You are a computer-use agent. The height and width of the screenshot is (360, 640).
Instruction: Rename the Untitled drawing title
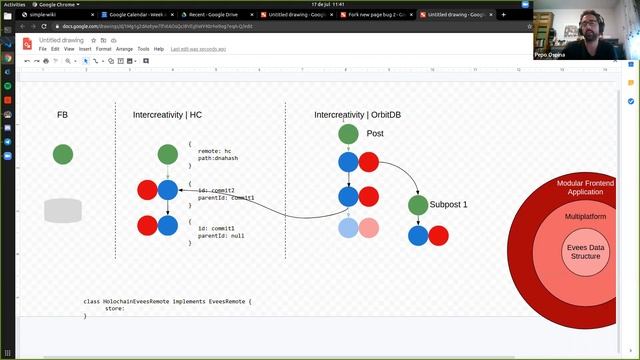[x=61, y=40]
